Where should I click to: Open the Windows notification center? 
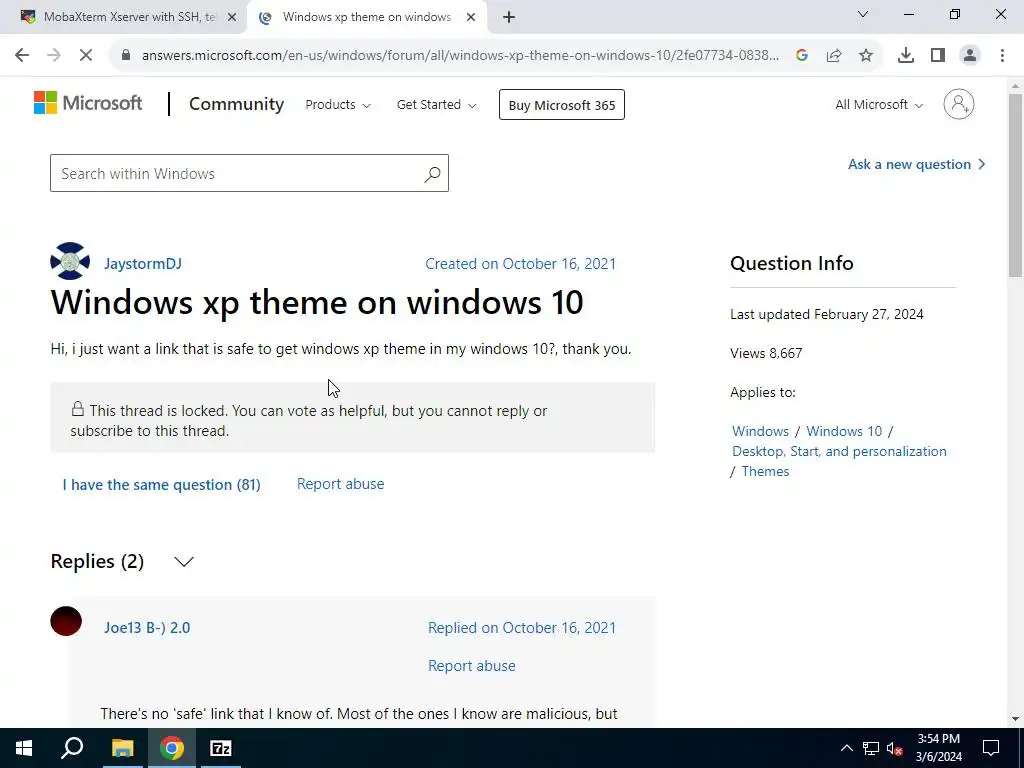point(991,748)
